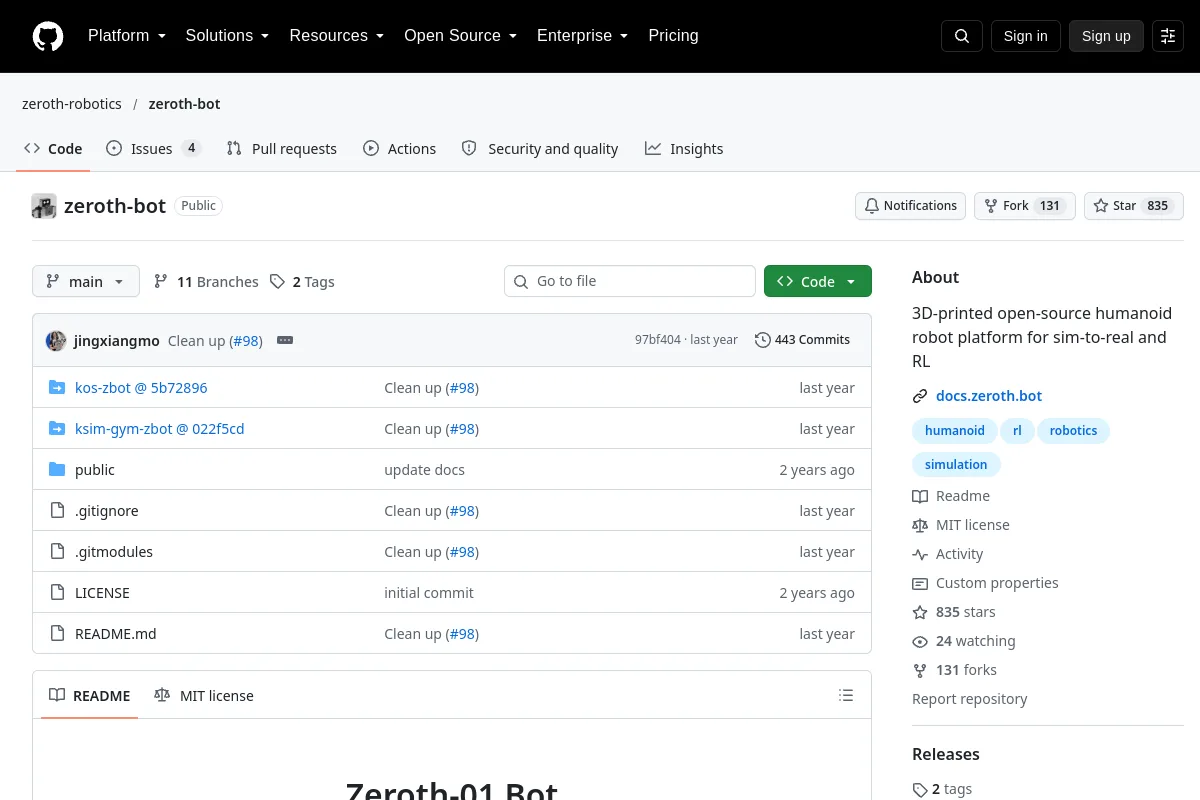
Task: Open the search magnifier button
Action: point(962,36)
